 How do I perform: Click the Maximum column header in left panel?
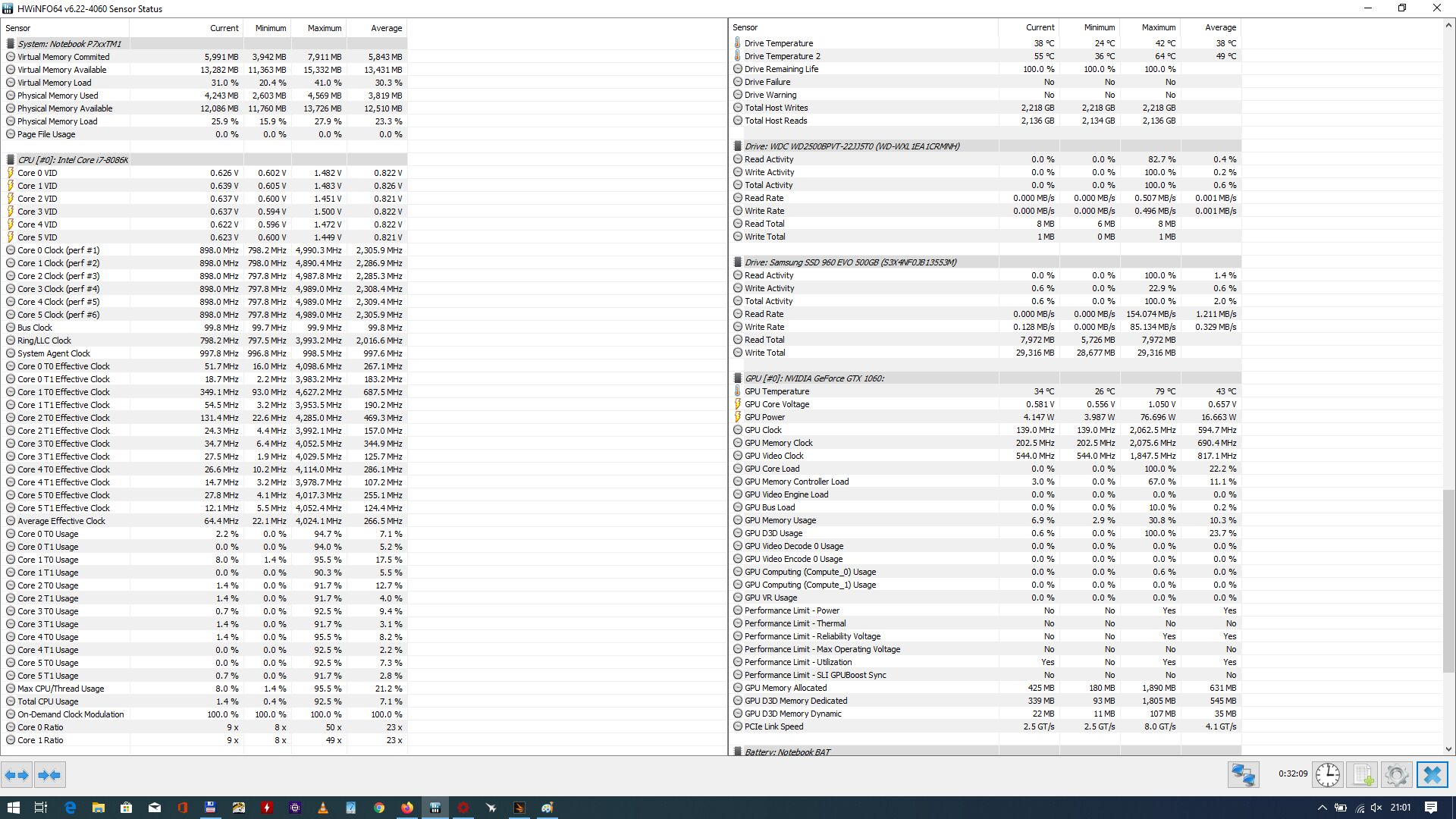[x=324, y=28]
